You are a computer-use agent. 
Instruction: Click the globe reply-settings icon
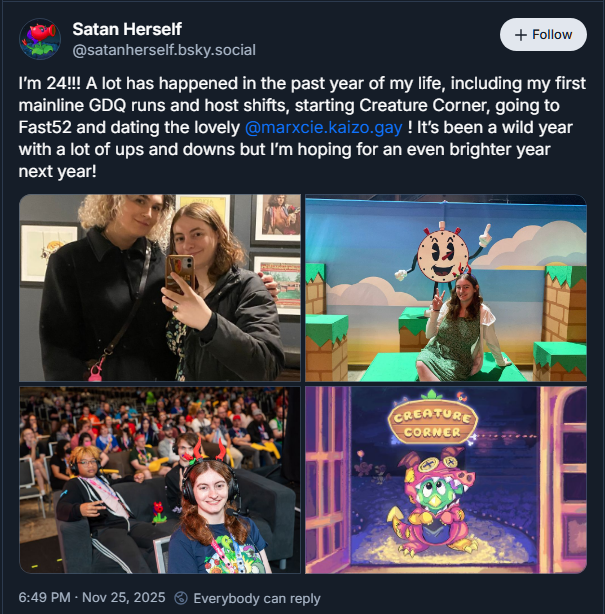pyautogui.click(x=181, y=598)
